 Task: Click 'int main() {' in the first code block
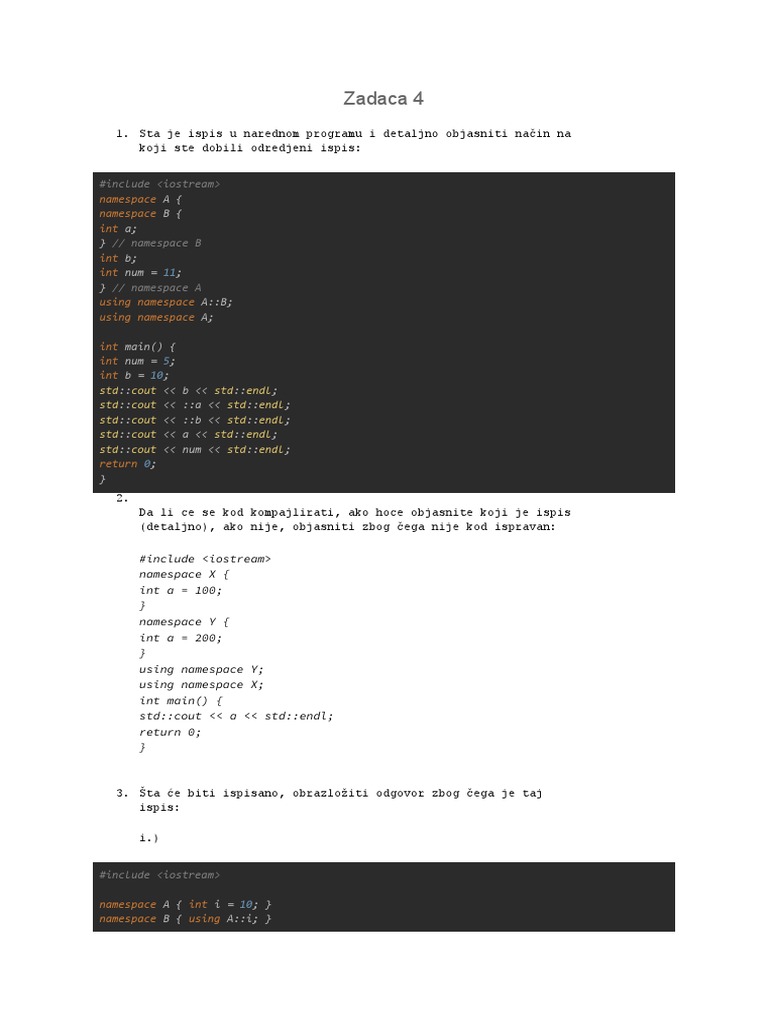coord(137,346)
